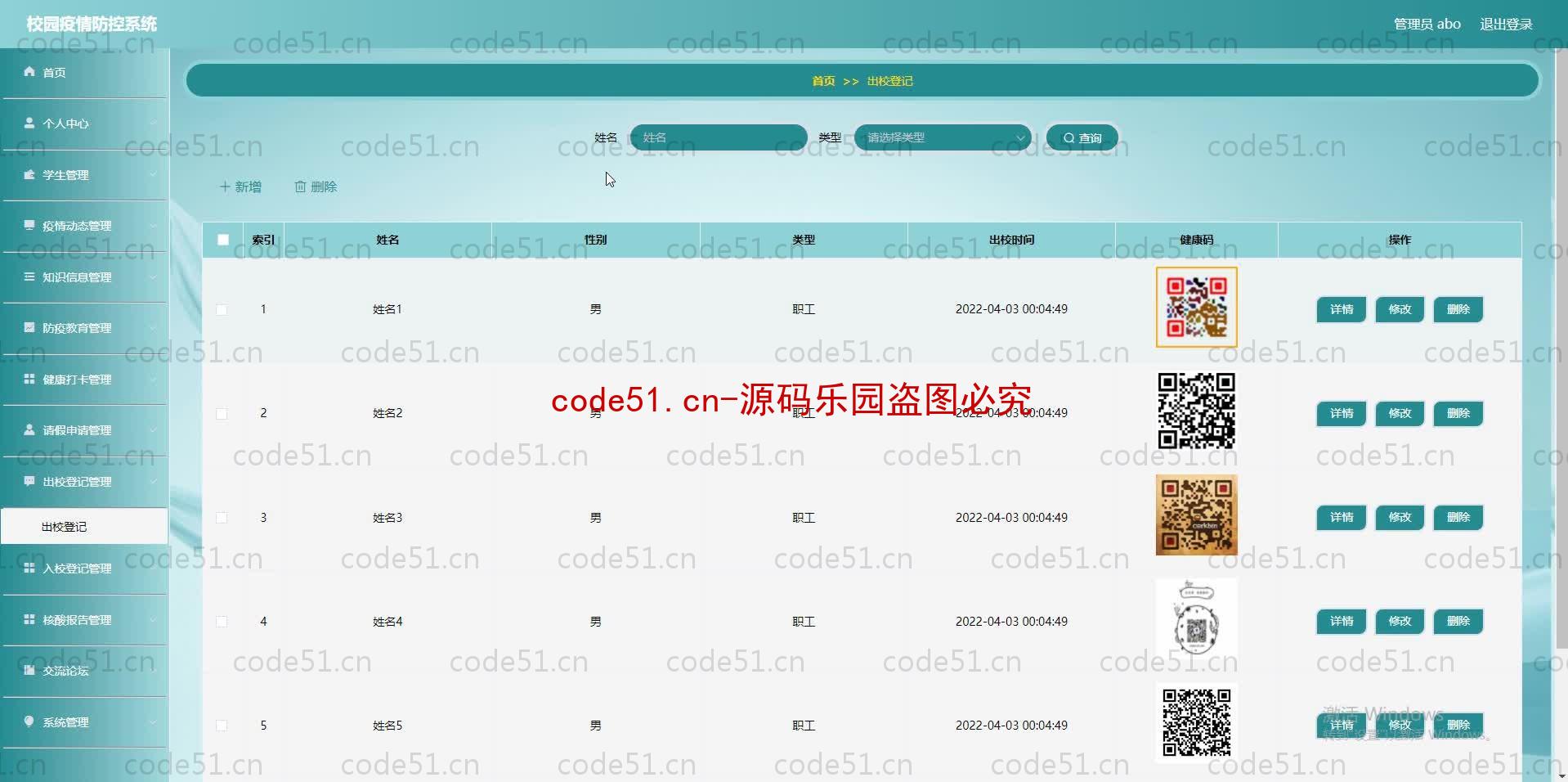This screenshot has height=782, width=1568.
Task: Open the health code thumbnail for 姓名3
Action: point(1196,515)
